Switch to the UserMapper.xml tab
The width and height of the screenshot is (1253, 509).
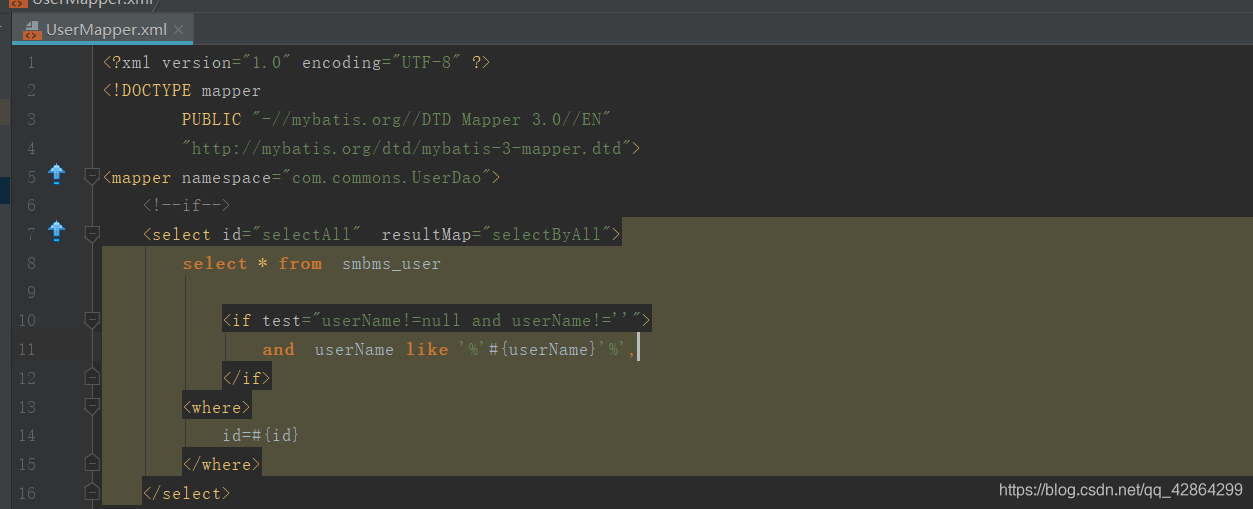(x=103, y=30)
